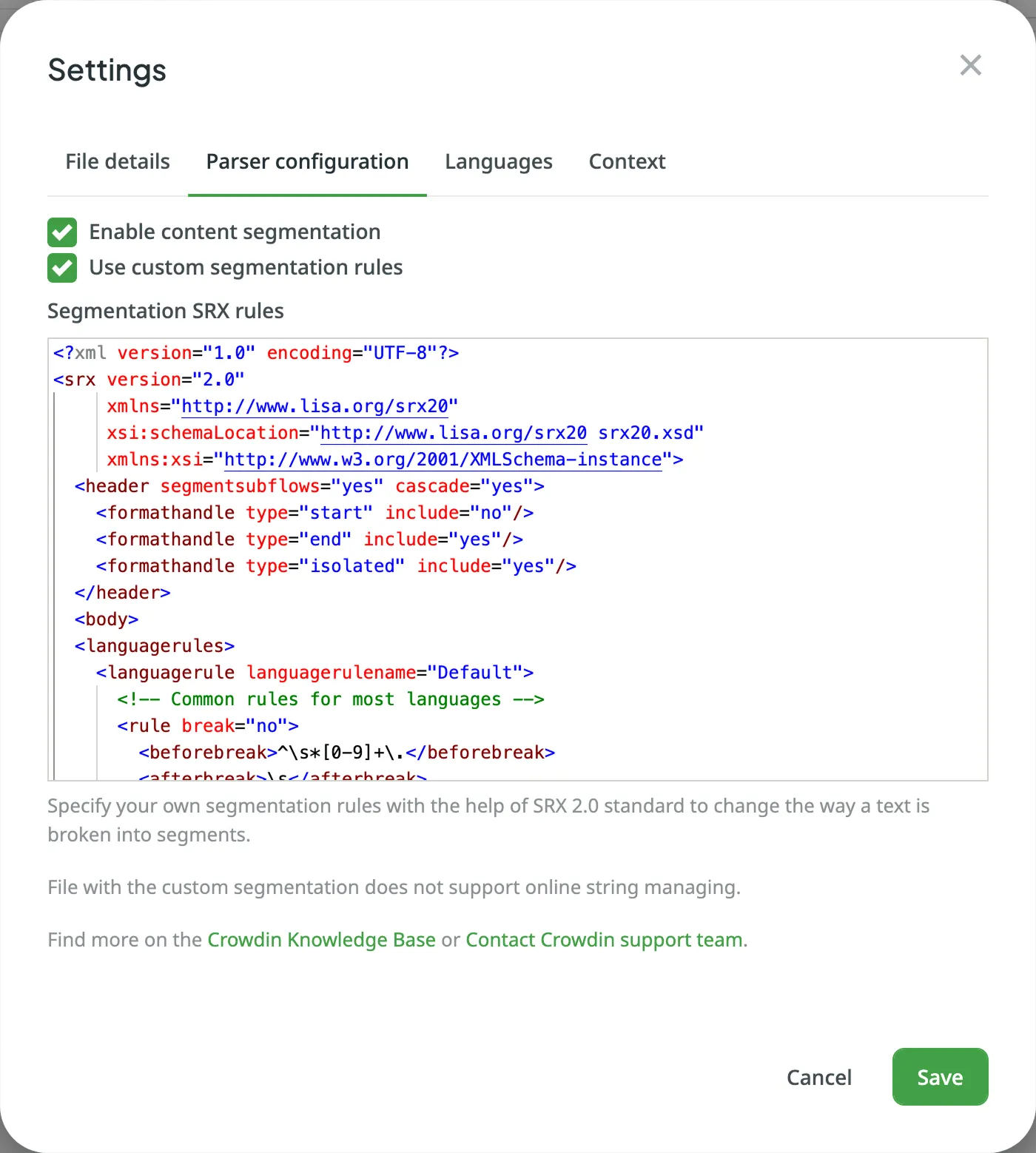The height and width of the screenshot is (1153, 1036).
Task: Stay on the Parser configuration tab
Action: click(307, 161)
